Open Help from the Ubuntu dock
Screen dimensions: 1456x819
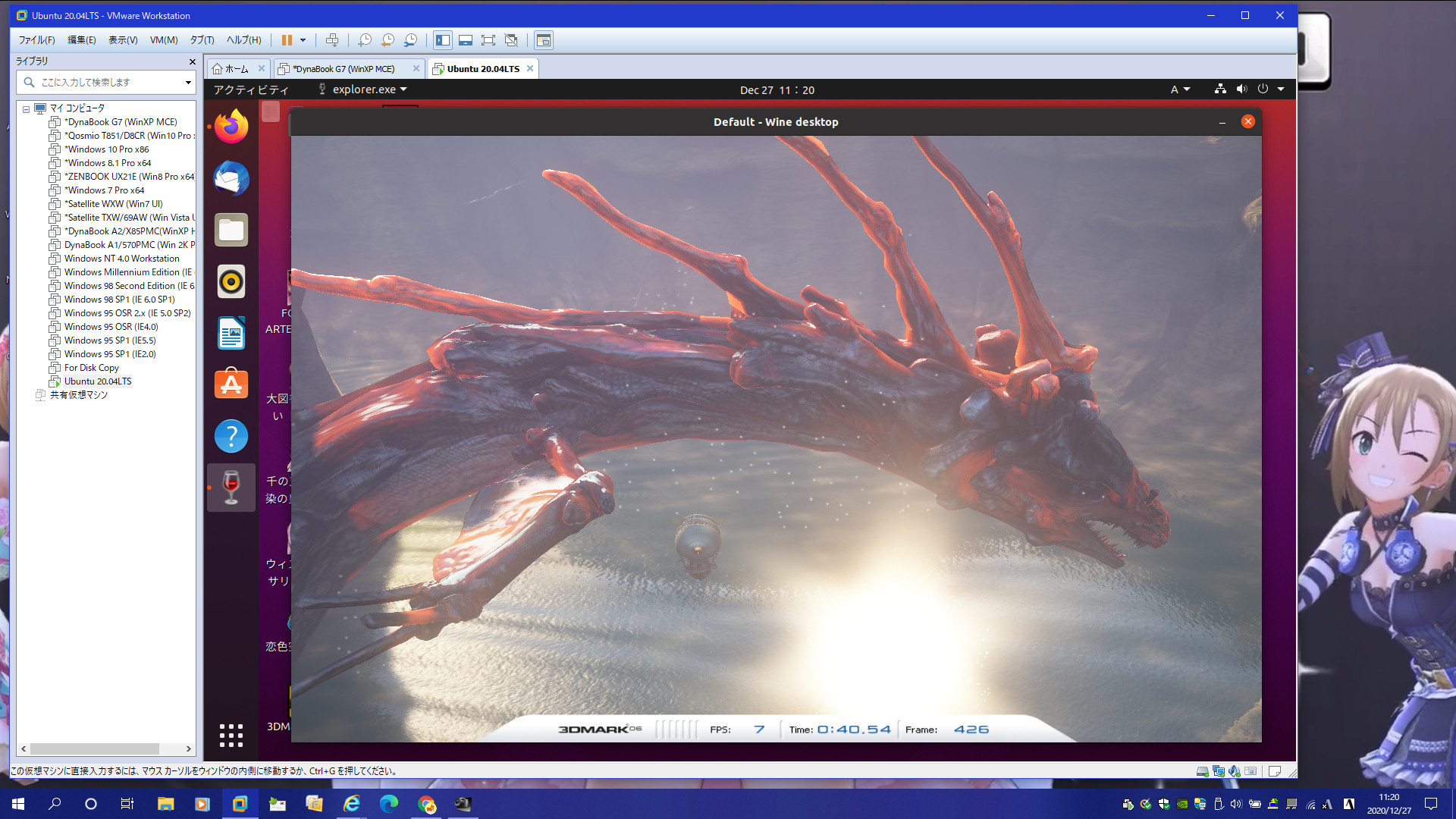pos(231,436)
